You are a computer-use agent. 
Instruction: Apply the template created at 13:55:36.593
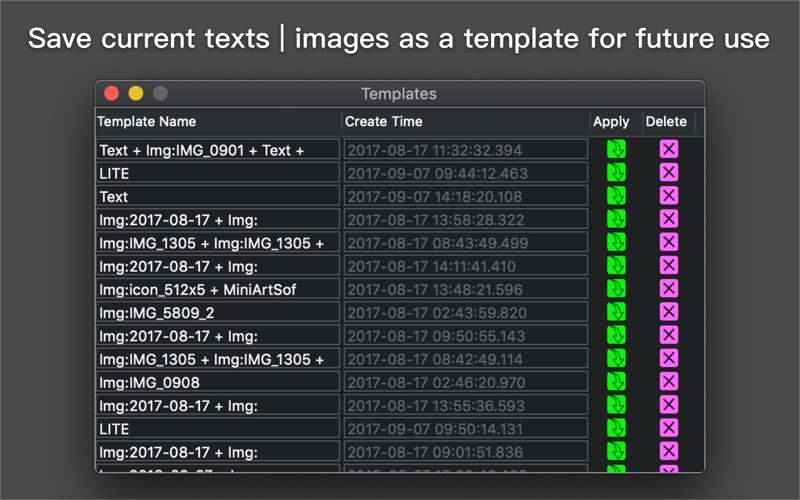pyautogui.click(x=616, y=405)
